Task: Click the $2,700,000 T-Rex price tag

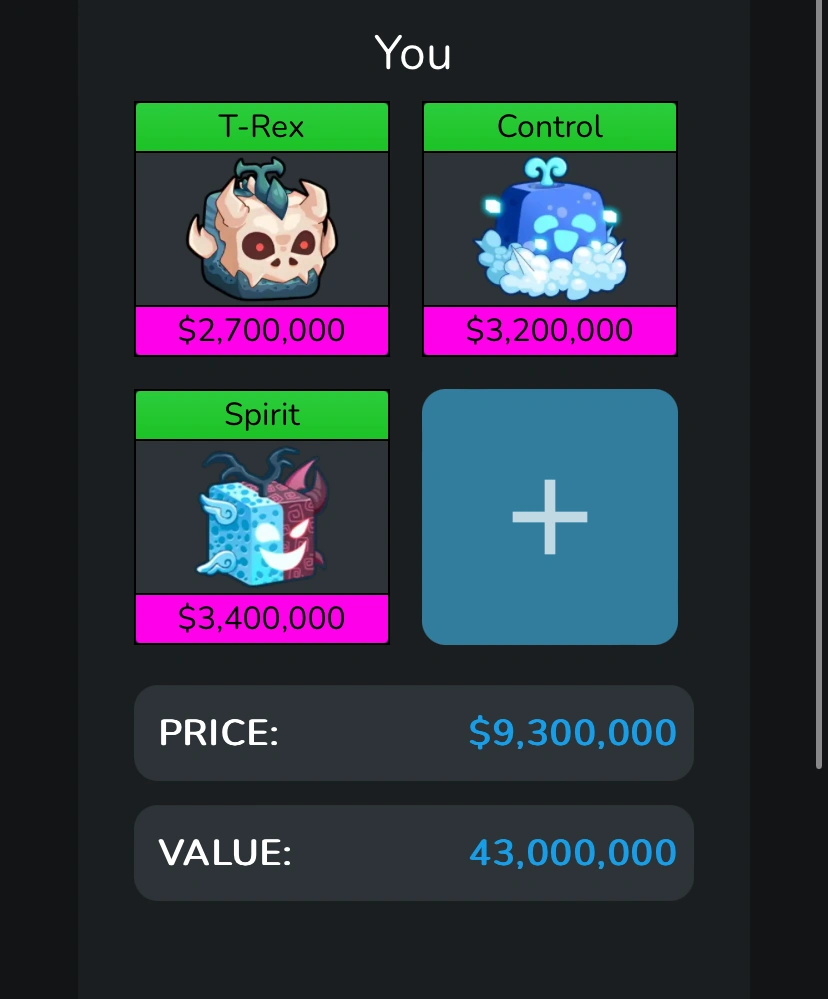Action: tap(262, 331)
